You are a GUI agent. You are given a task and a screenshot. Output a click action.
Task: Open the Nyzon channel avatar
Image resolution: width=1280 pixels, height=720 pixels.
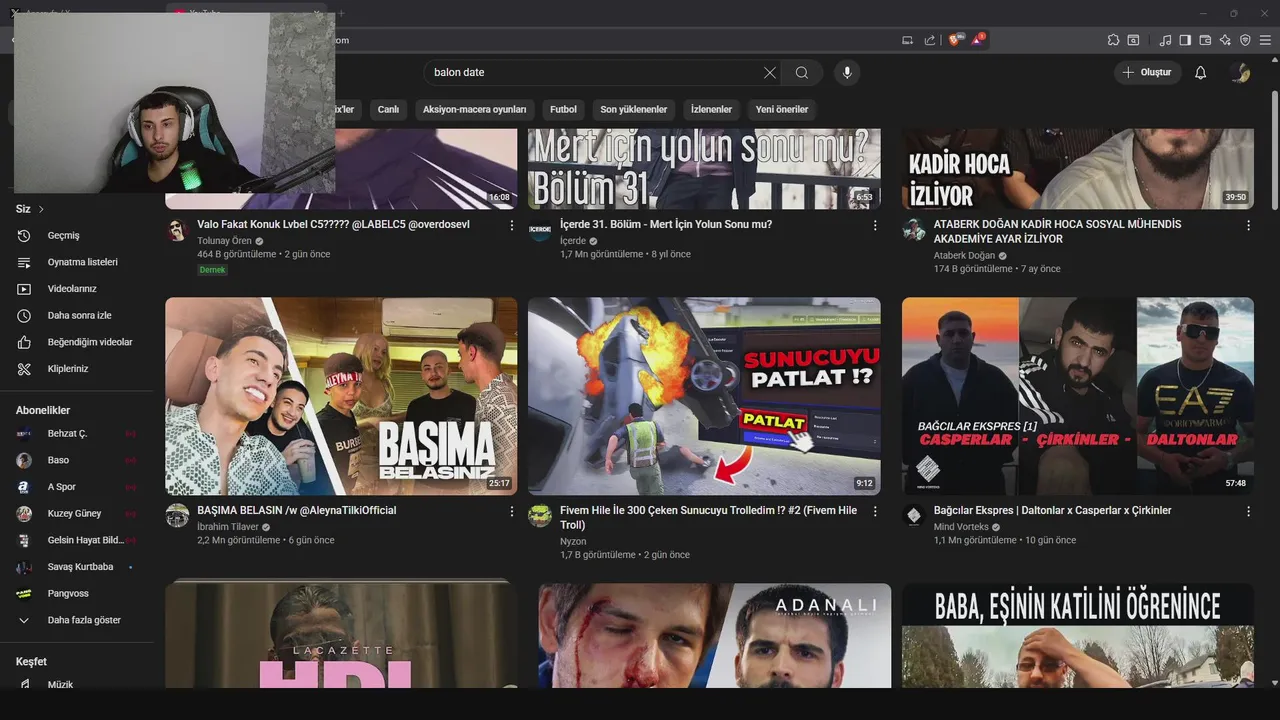[x=540, y=516]
